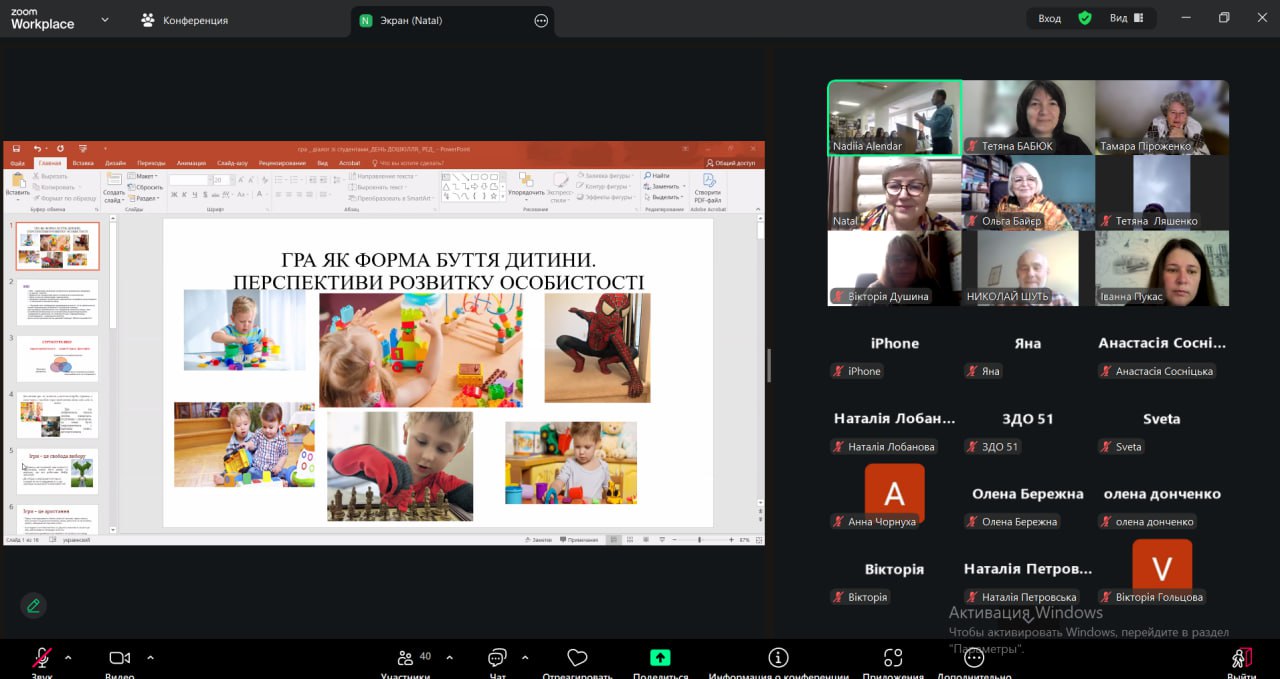This screenshot has width=1280, height=679.
Task: Click the leave meeting icon
Action: click(1241, 658)
